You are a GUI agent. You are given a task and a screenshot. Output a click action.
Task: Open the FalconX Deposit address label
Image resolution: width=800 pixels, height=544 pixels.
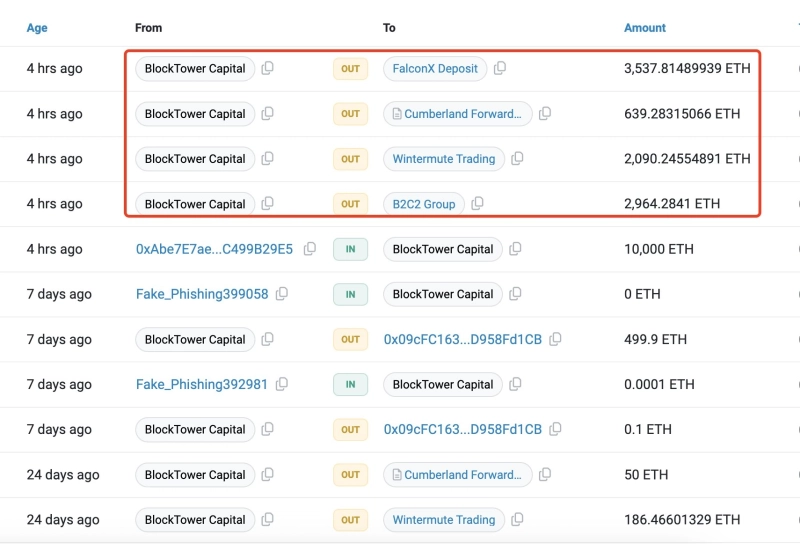[x=434, y=69]
